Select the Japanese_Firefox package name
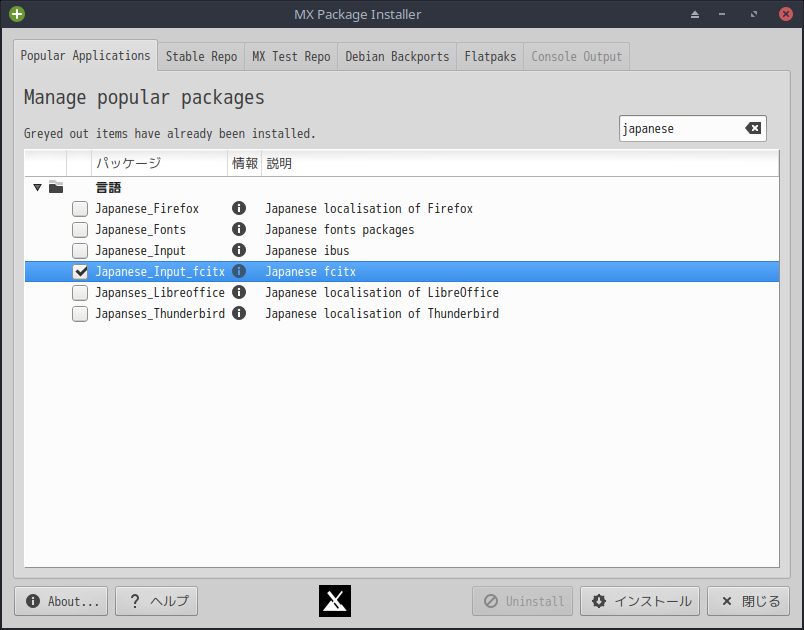This screenshot has width=804, height=630. tap(147, 209)
